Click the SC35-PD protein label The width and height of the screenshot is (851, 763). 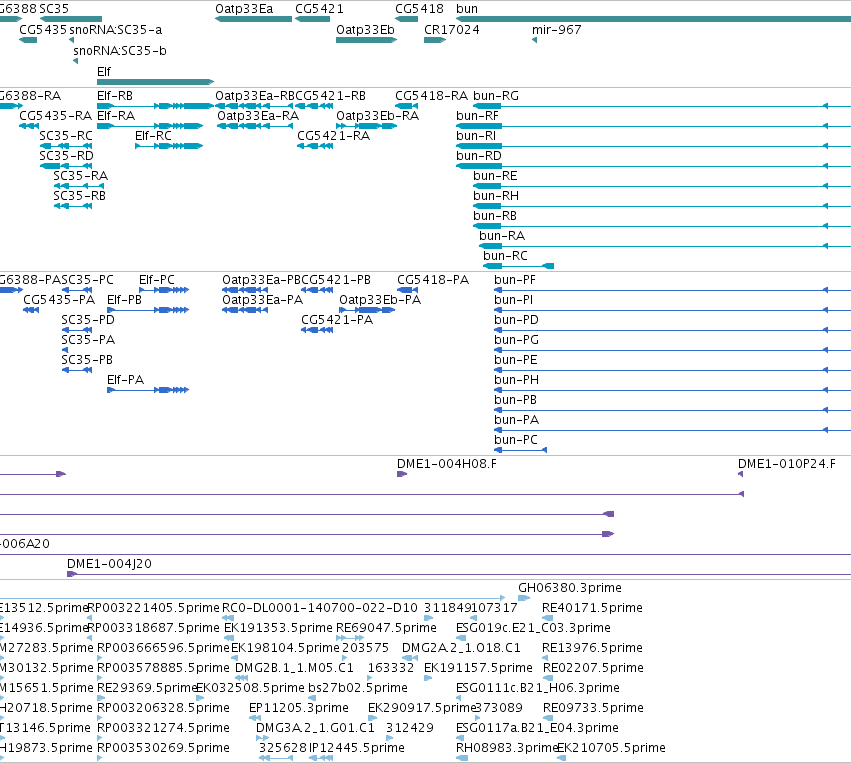coord(88,320)
